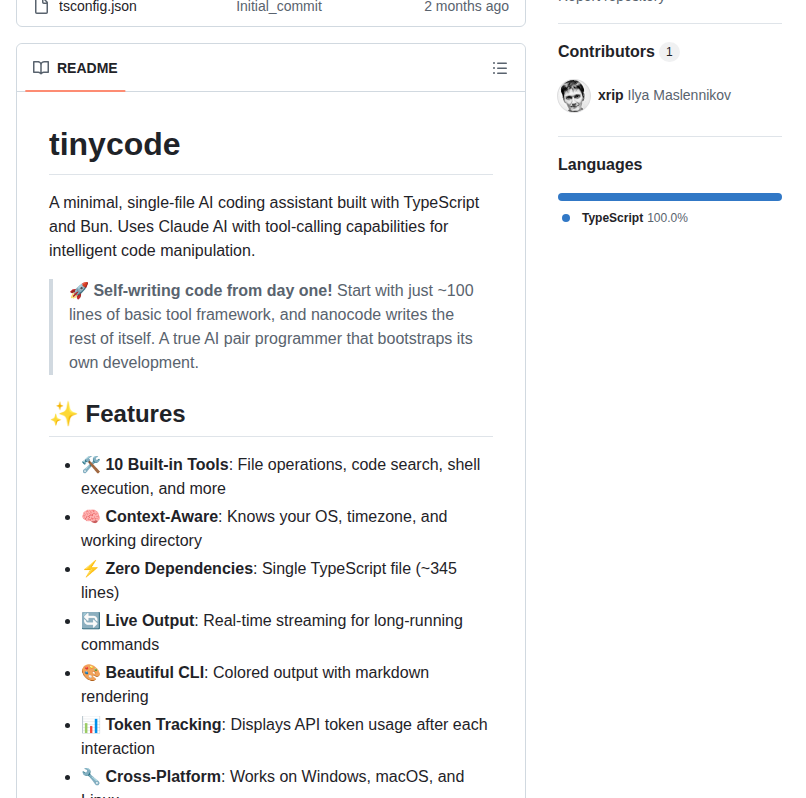Image resolution: width=806 pixels, height=798 pixels.
Task: Click the tools emoji beside 10 Built-in Tools
Action: (89, 464)
